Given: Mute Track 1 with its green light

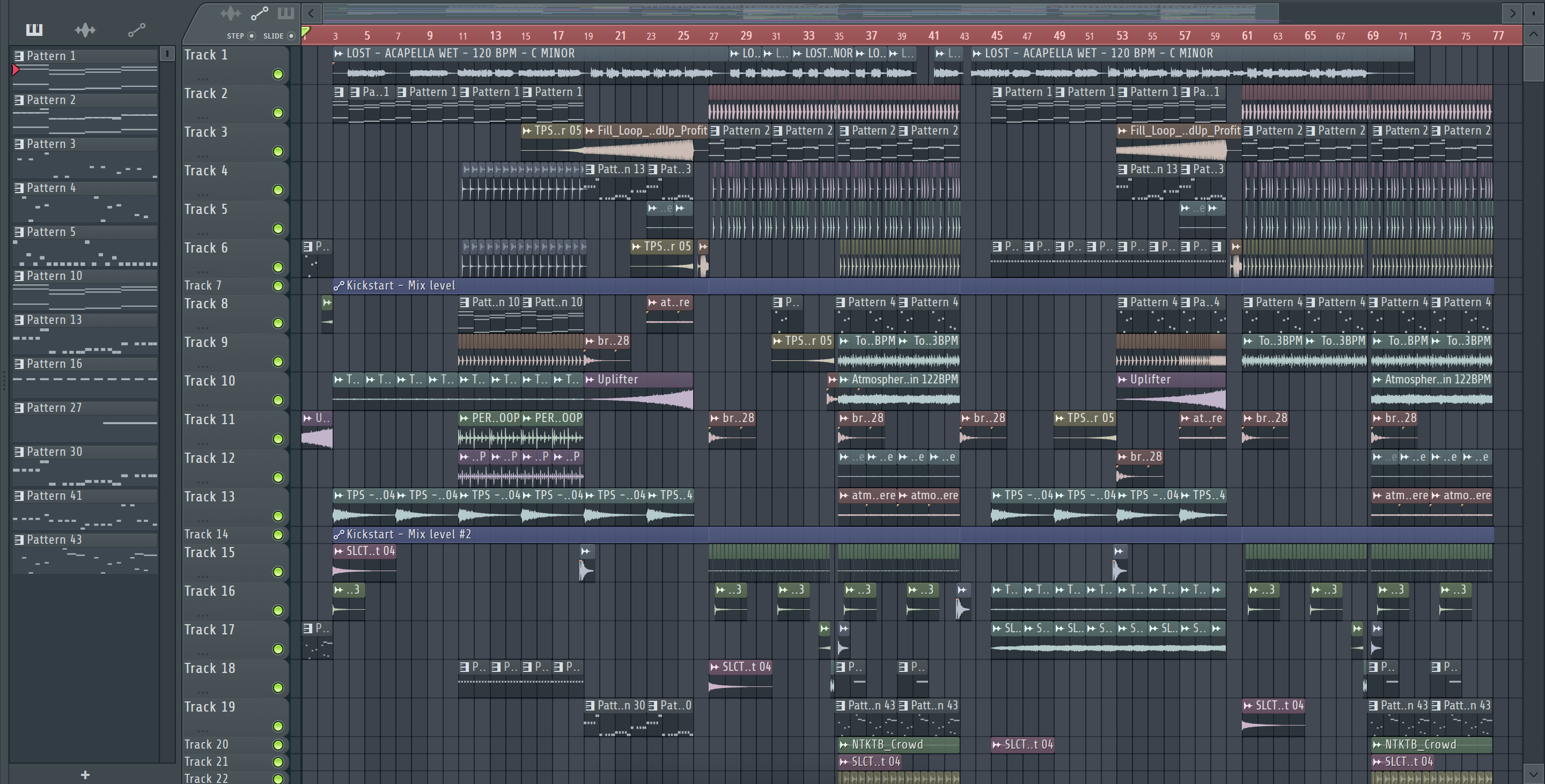Looking at the screenshot, I should pos(278,75).
